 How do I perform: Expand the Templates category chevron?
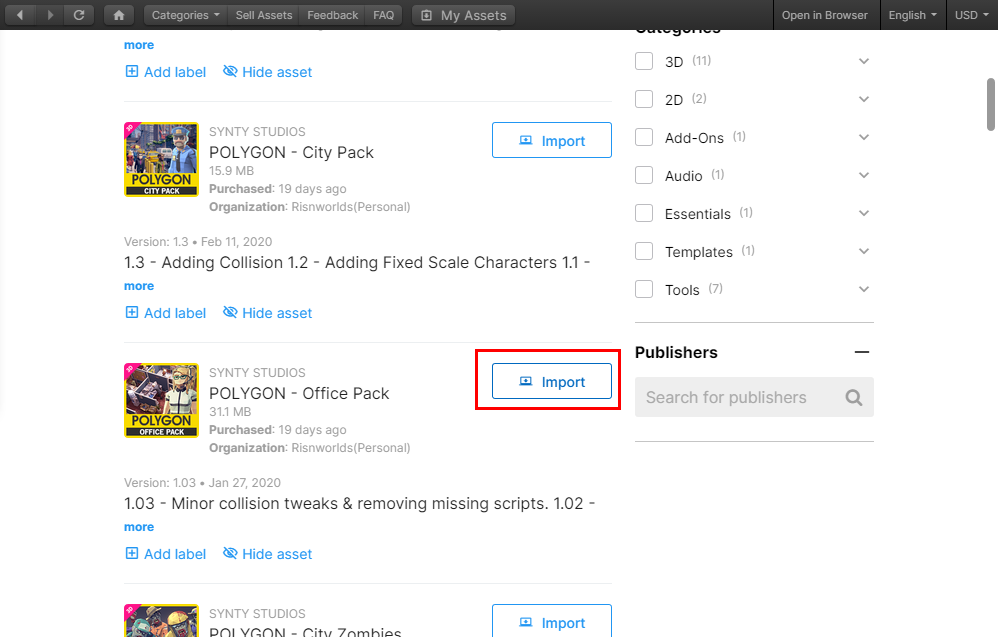[x=864, y=251]
